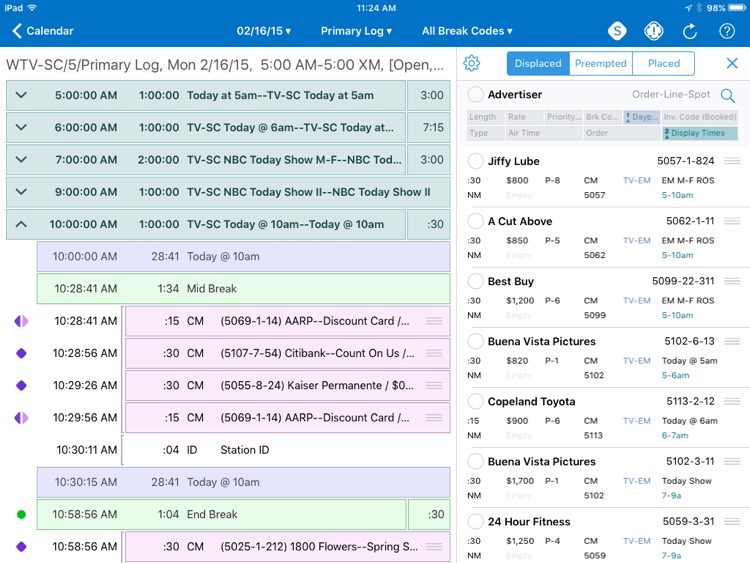Sort by Priority column header
This screenshot has width=750, height=563.
[563, 117]
